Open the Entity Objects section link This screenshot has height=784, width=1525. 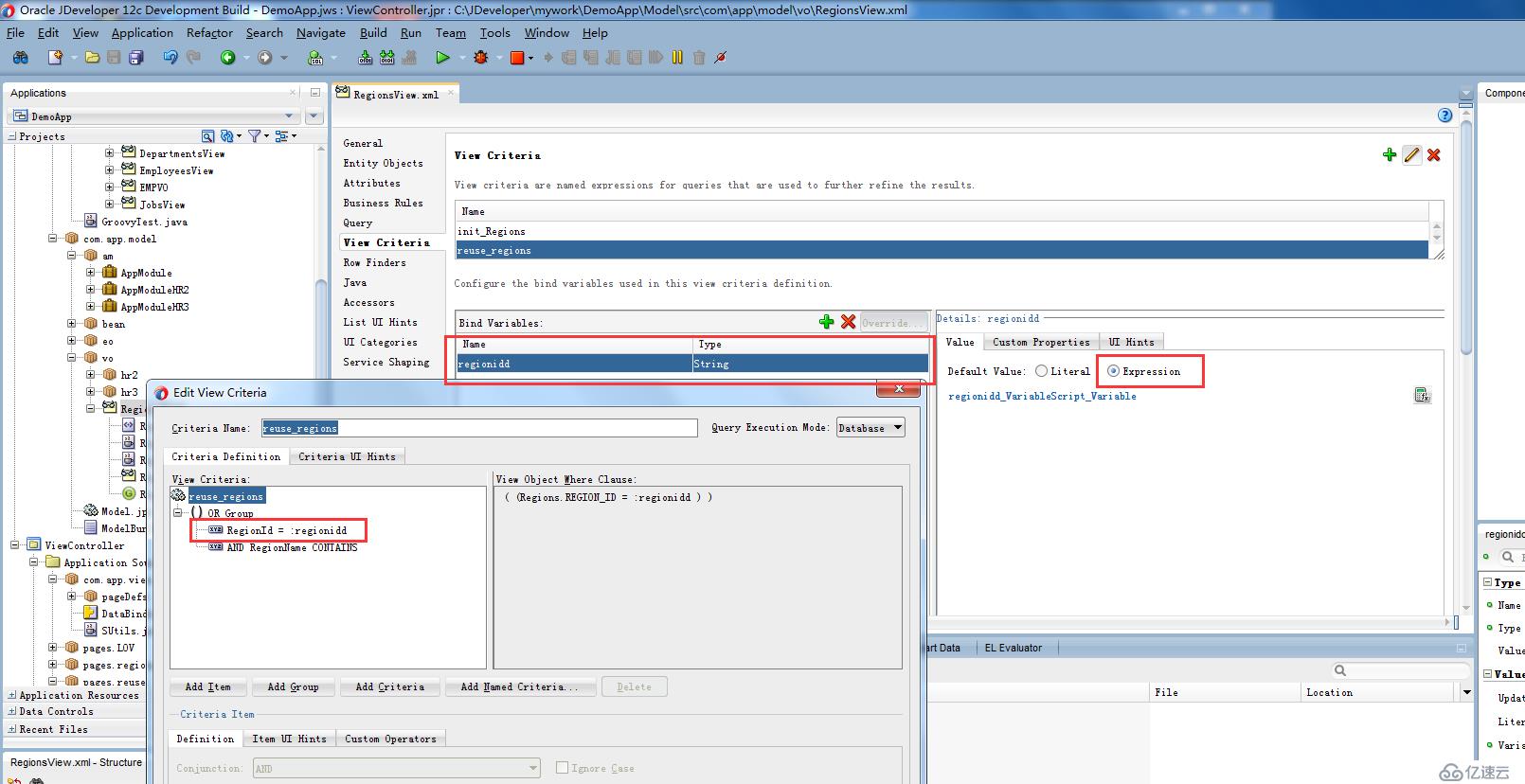(383, 163)
